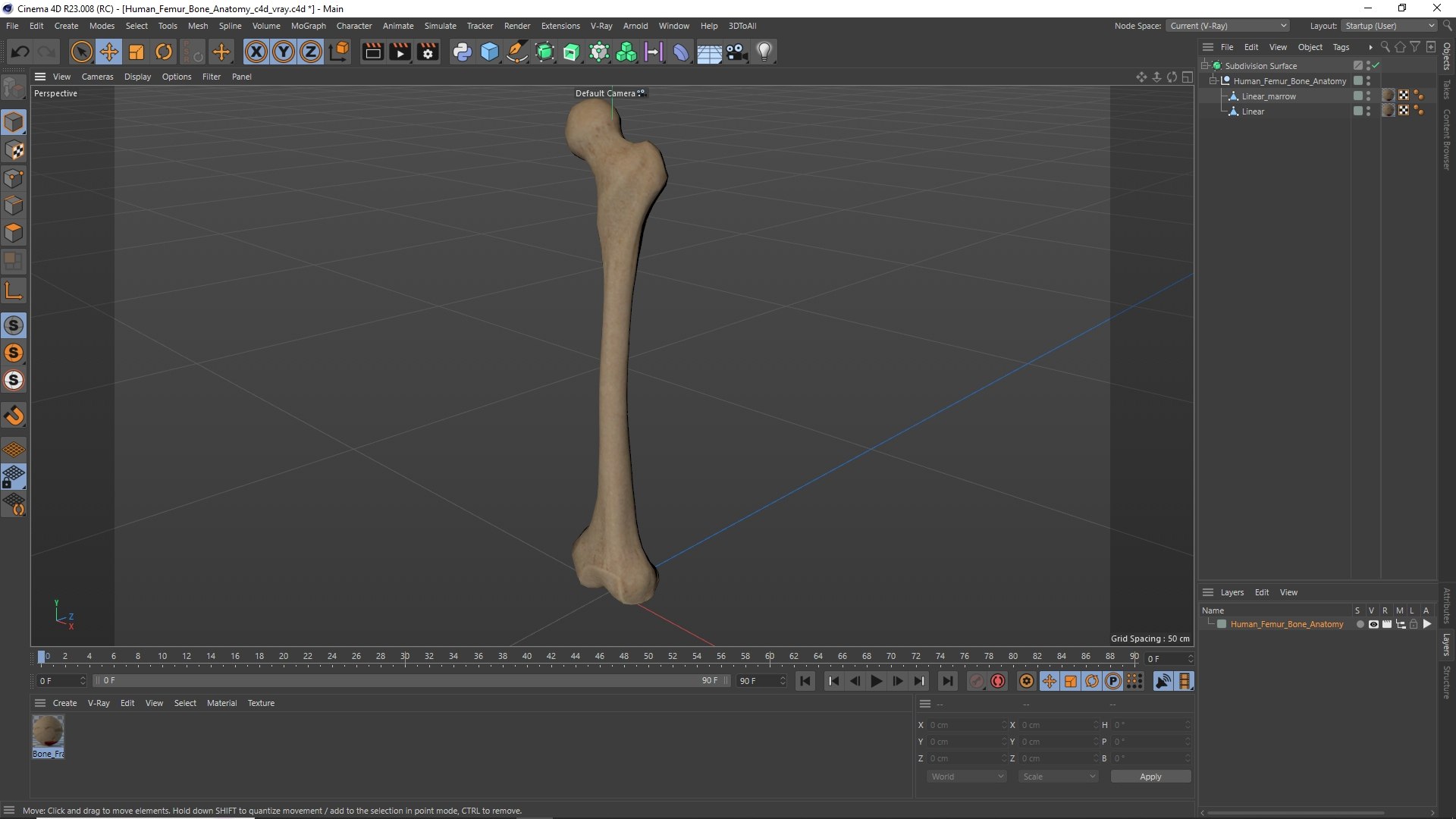Add a Camera object
Image resolution: width=1456 pixels, height=819 pixels.
[736, 52]
